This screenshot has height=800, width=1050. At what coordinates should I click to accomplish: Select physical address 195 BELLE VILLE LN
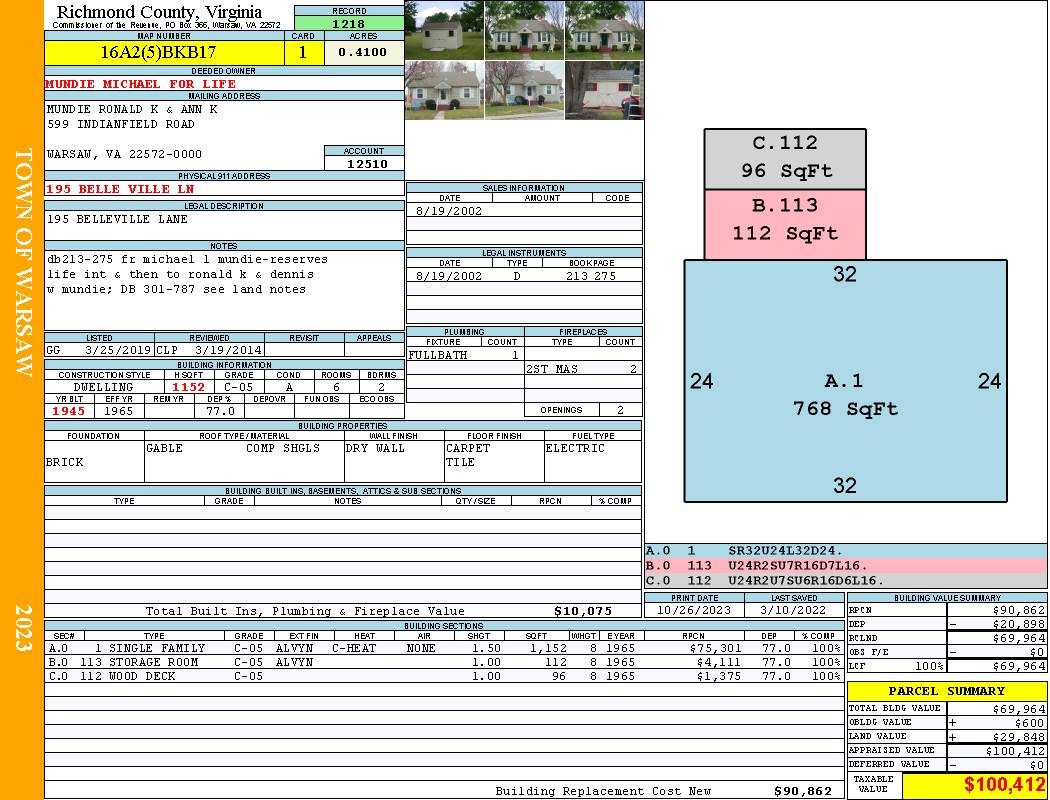(119, 189)
